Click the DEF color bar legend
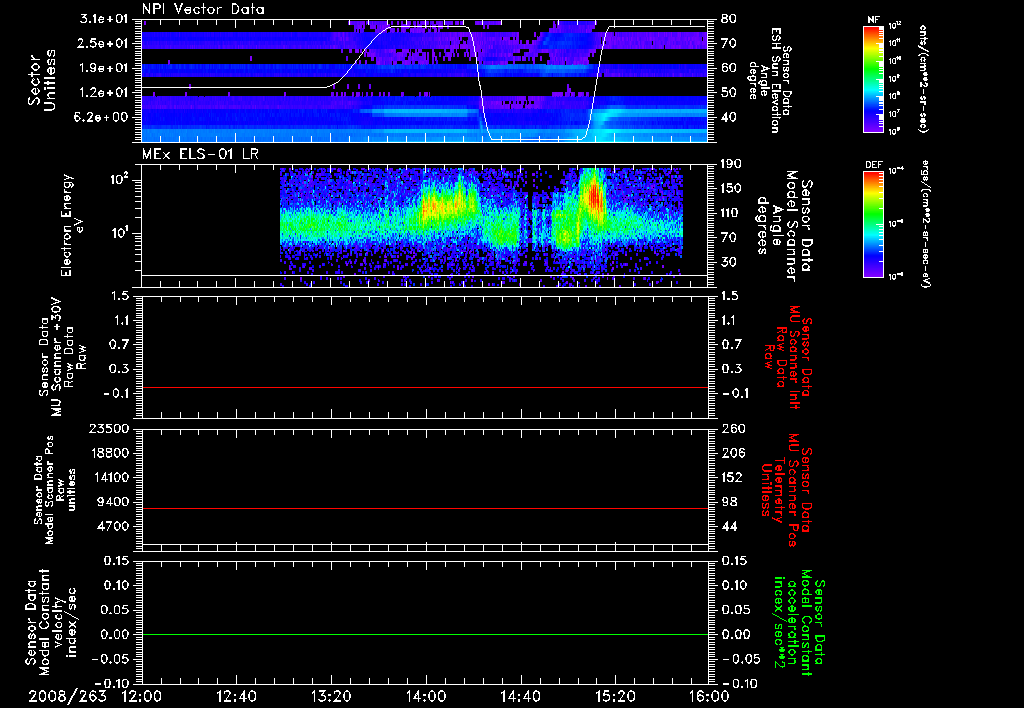The width and height of the screenshot is (1024, 708). (874, 224)
